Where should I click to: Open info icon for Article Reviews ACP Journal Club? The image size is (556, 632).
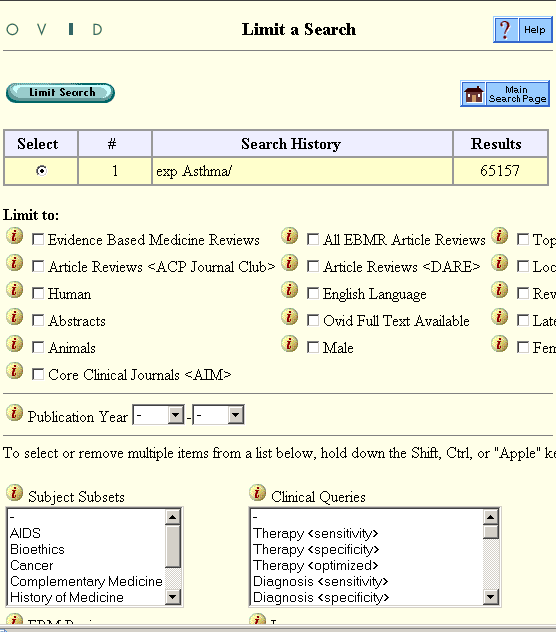click(x=15, y=263)
